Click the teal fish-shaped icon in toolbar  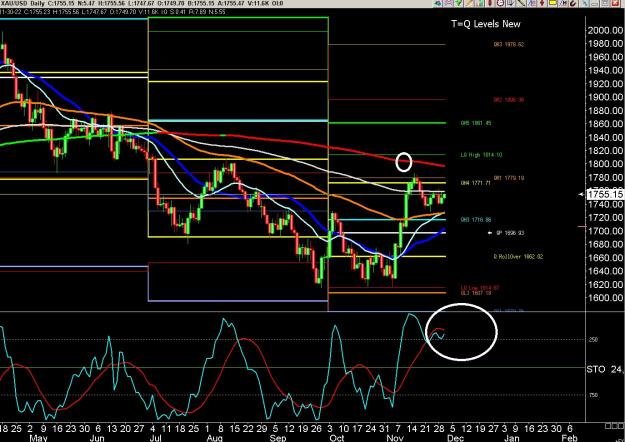[x=438, y=3]
